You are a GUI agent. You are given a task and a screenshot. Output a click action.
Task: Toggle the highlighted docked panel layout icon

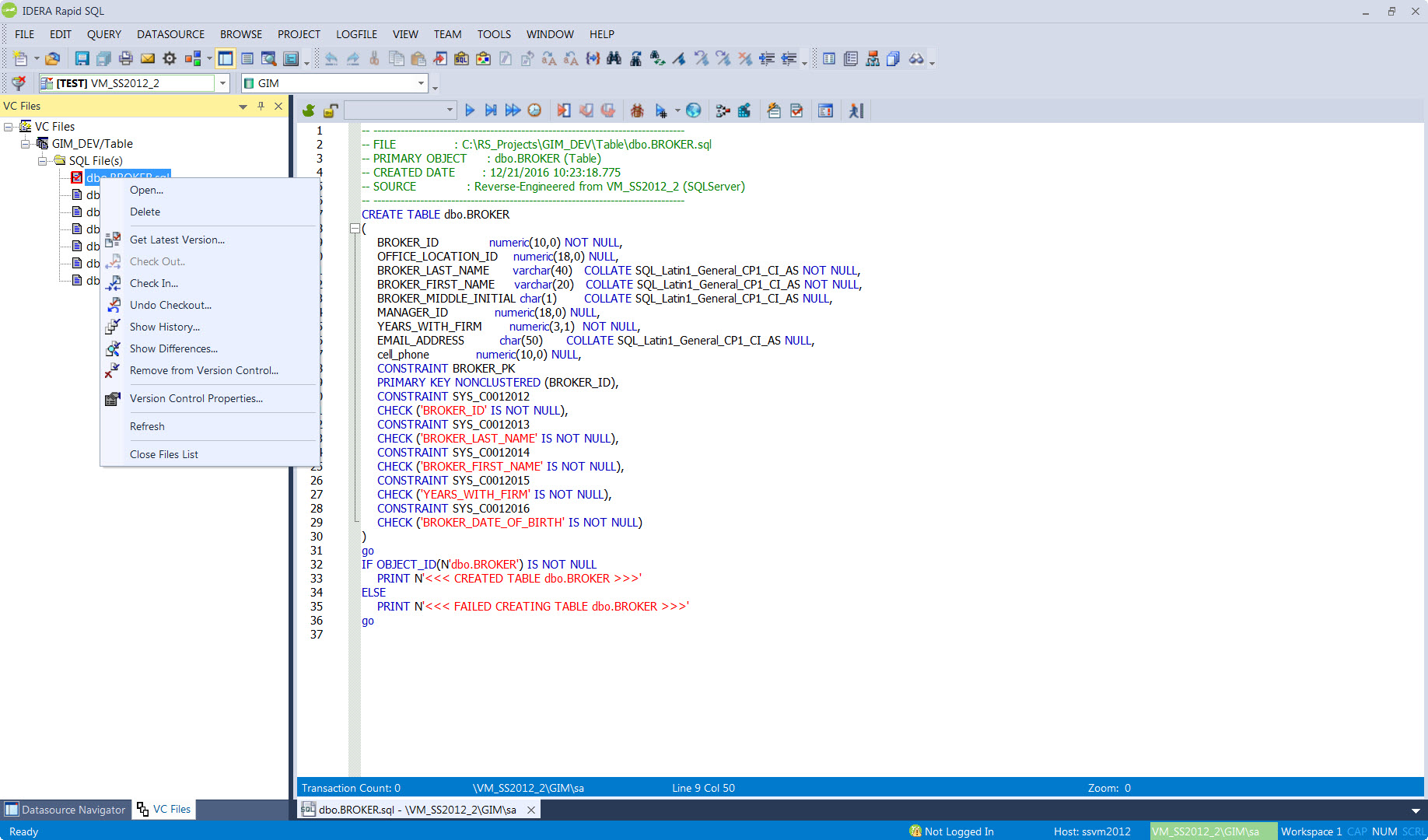coord(226,58)
